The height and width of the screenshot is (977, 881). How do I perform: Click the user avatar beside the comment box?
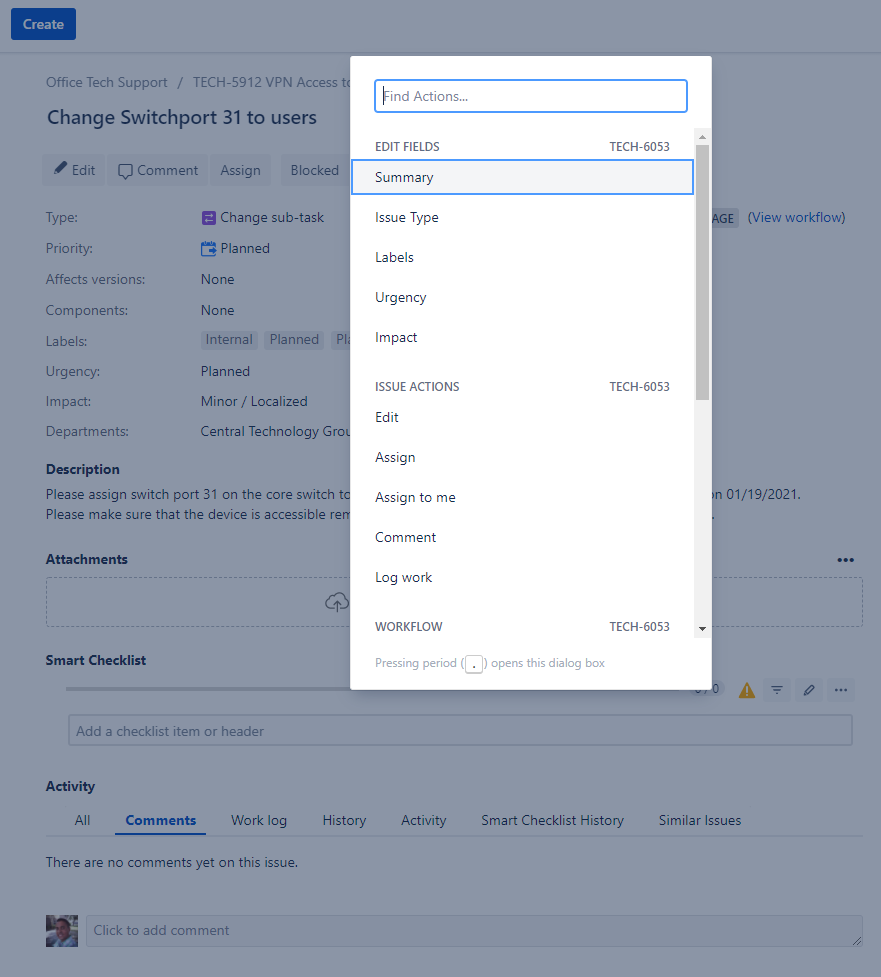(x=62, y=931)
